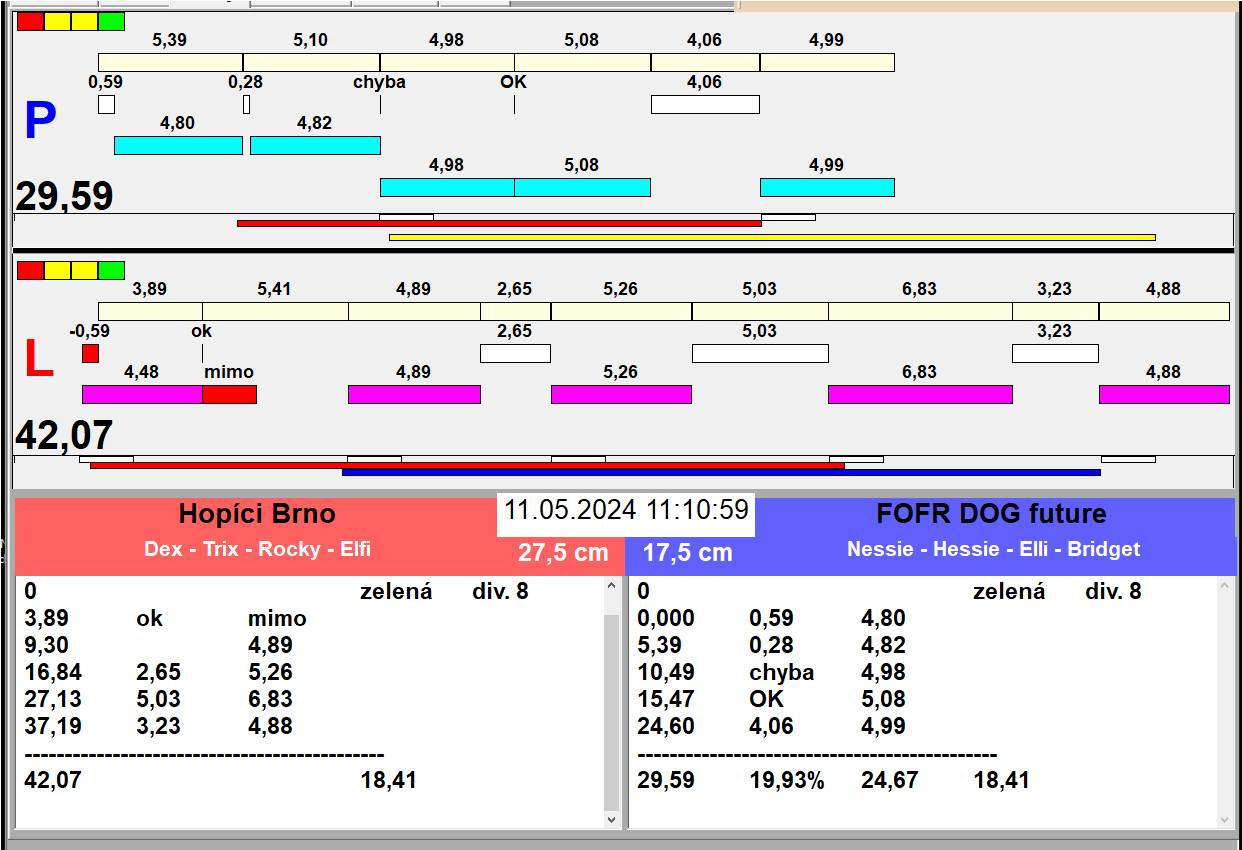Click the '27,5 cm' jump height label
Screen dimensions: 1242x850
click(563, 552)
